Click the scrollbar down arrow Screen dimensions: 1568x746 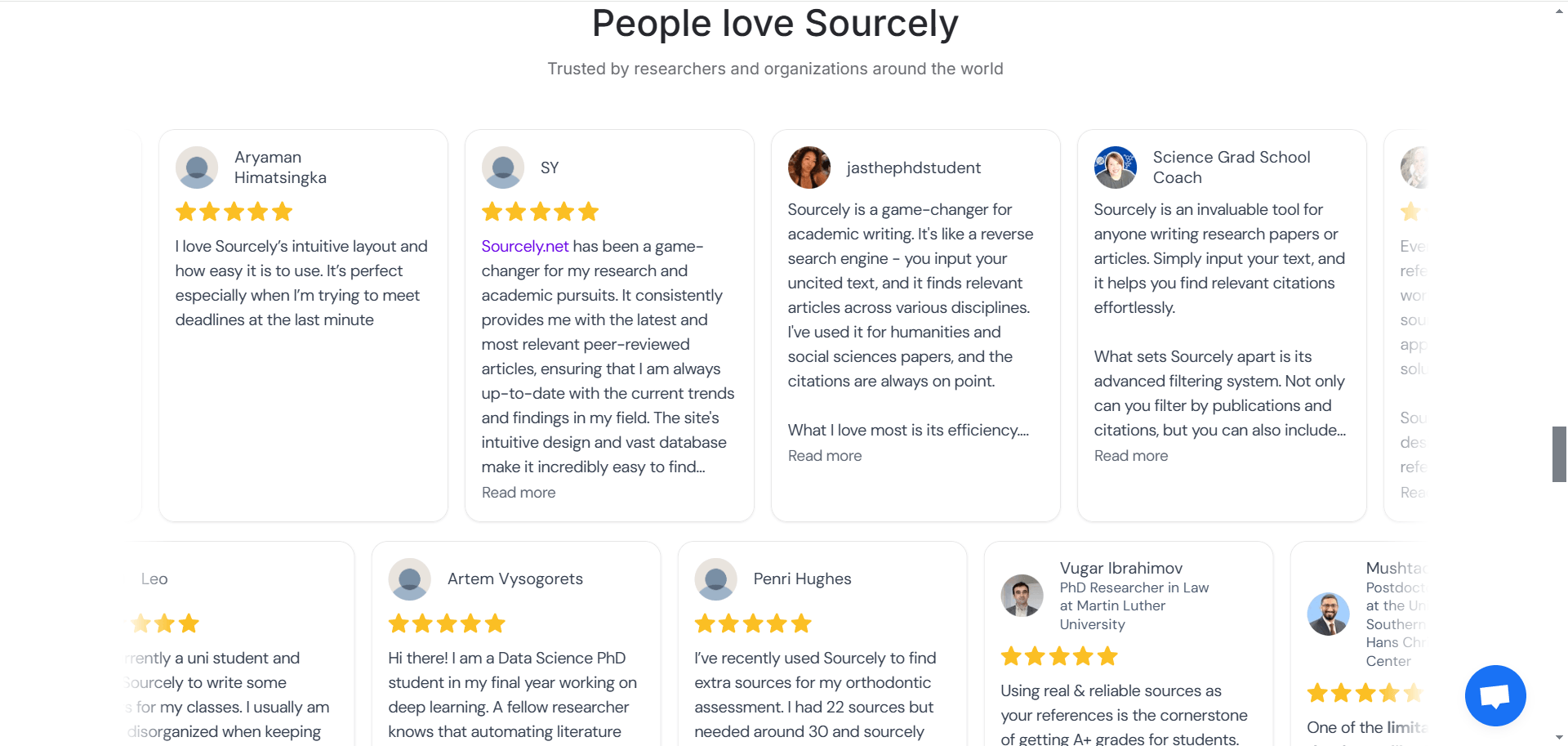click(x=1559, y=738)
